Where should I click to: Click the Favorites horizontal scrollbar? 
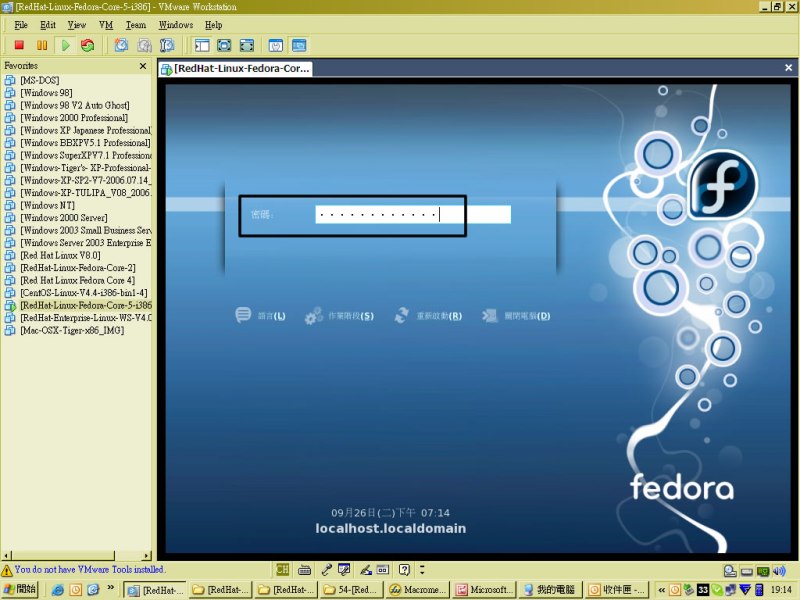[77, 555]
